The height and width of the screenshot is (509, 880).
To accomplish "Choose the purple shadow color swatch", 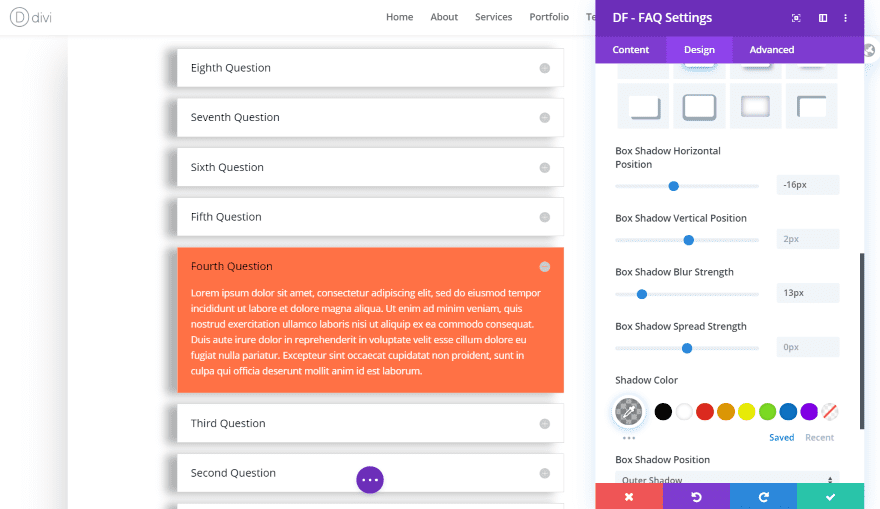I will [809, 411].
